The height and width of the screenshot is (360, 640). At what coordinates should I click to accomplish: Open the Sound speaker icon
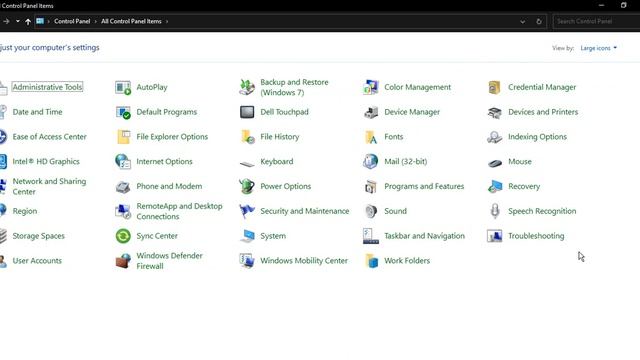[371, 211]
